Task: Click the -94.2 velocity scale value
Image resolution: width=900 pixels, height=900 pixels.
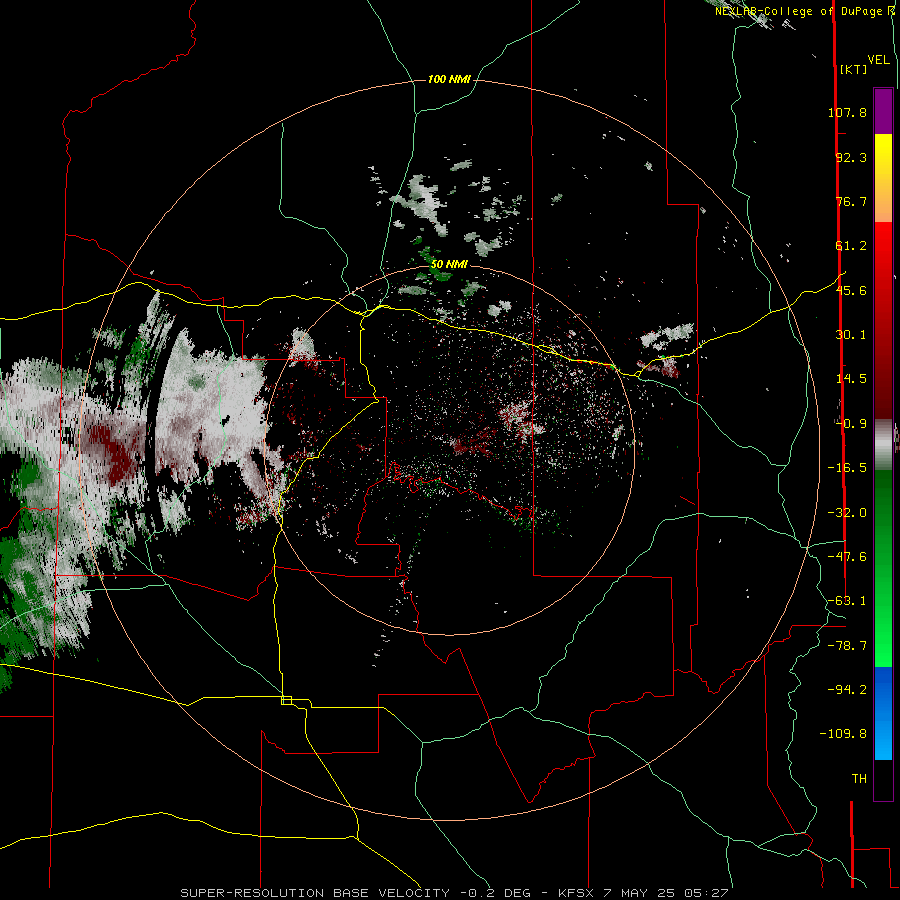Action: coord(847,690)
